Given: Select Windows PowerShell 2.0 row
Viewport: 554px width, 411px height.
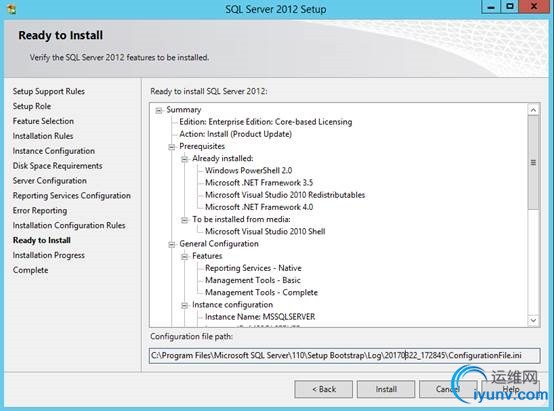Looking at the screenshot, I should [249, 171].
